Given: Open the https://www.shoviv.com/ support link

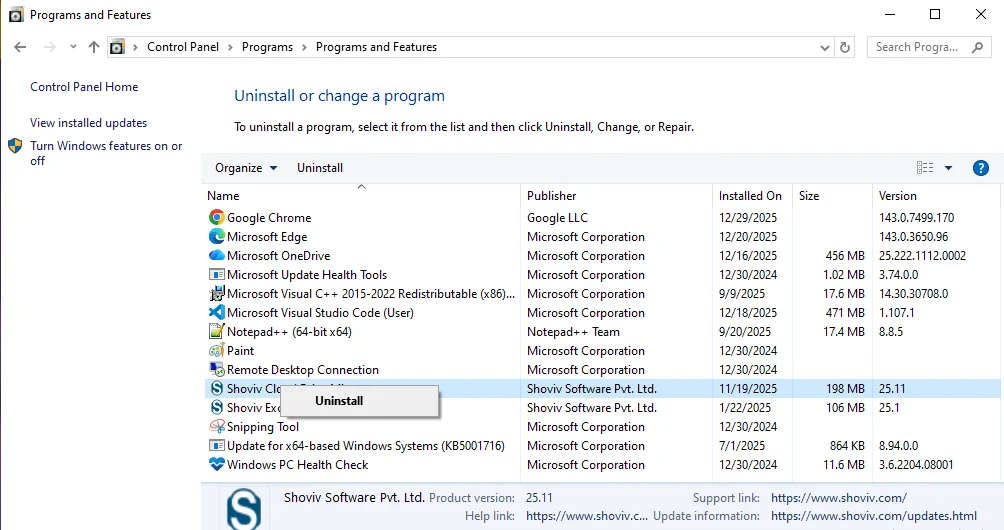Looking at the screenshot, I should point(839,498).
